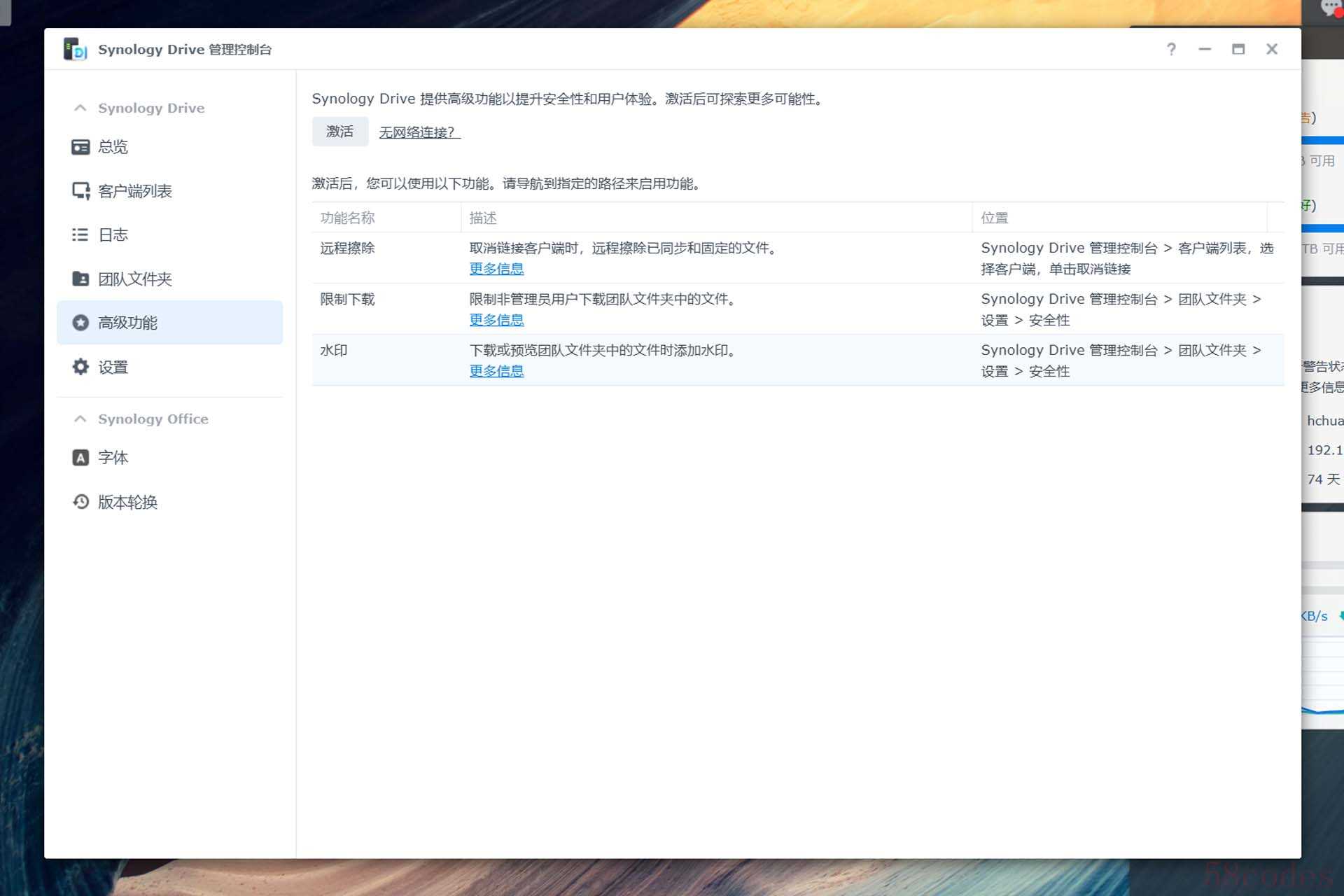Select the 水印 feature name
Viewport: 1344px width, 896px height.
pyautogui.click(x=334, y=350)
